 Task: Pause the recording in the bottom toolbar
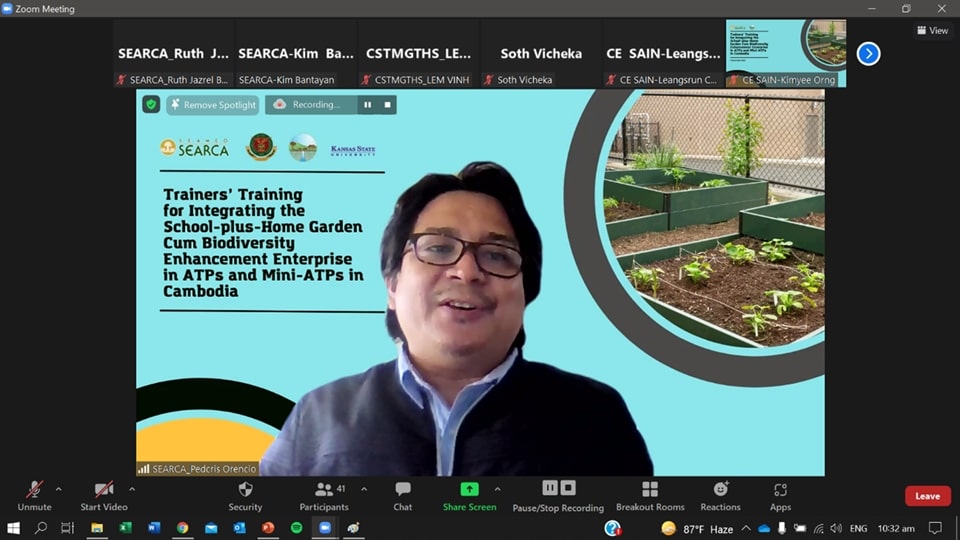click(550, 488)
